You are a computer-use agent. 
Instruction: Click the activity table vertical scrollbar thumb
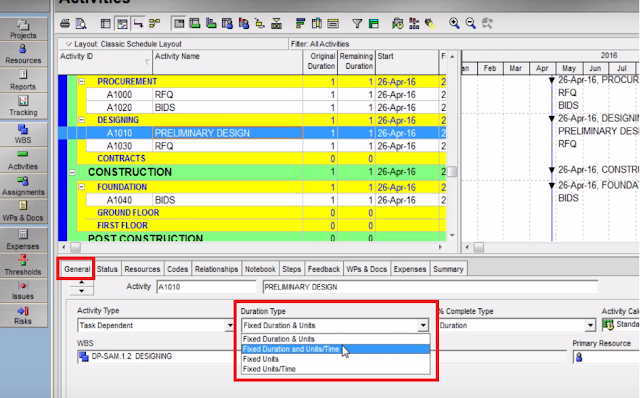[x=452, y=171]
